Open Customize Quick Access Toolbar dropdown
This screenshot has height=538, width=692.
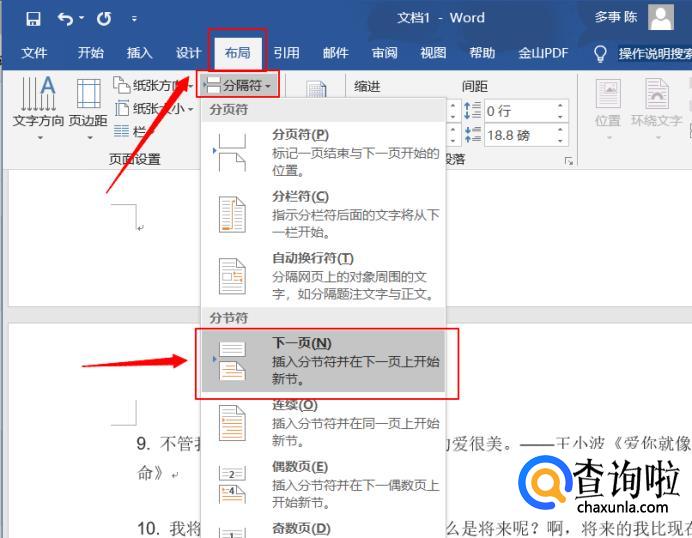coord(134,19)
